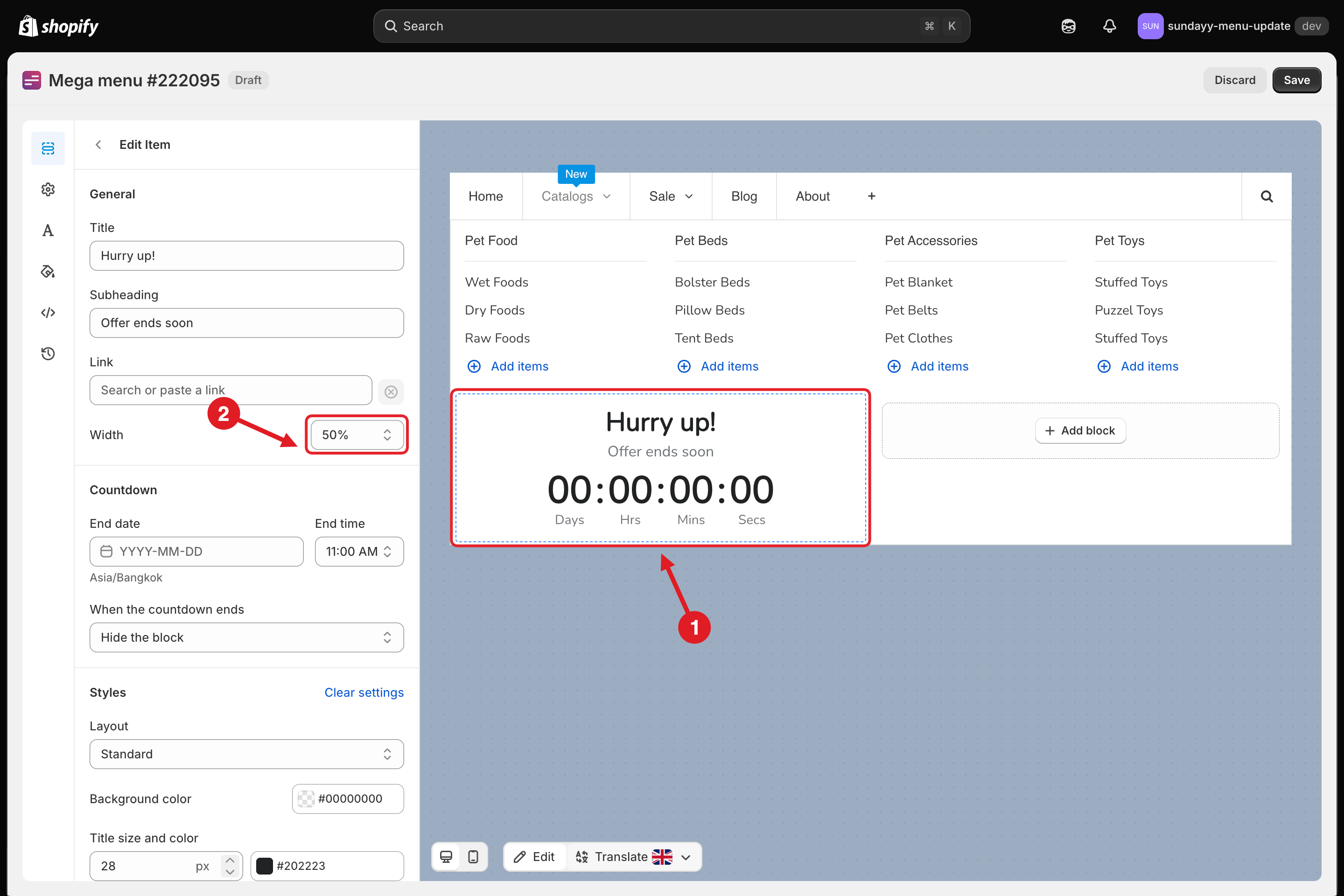The height and width of the screenshot is (896, 1344).
Task: Click the Mega menu app icon
Action: click(x=31, y=80)
